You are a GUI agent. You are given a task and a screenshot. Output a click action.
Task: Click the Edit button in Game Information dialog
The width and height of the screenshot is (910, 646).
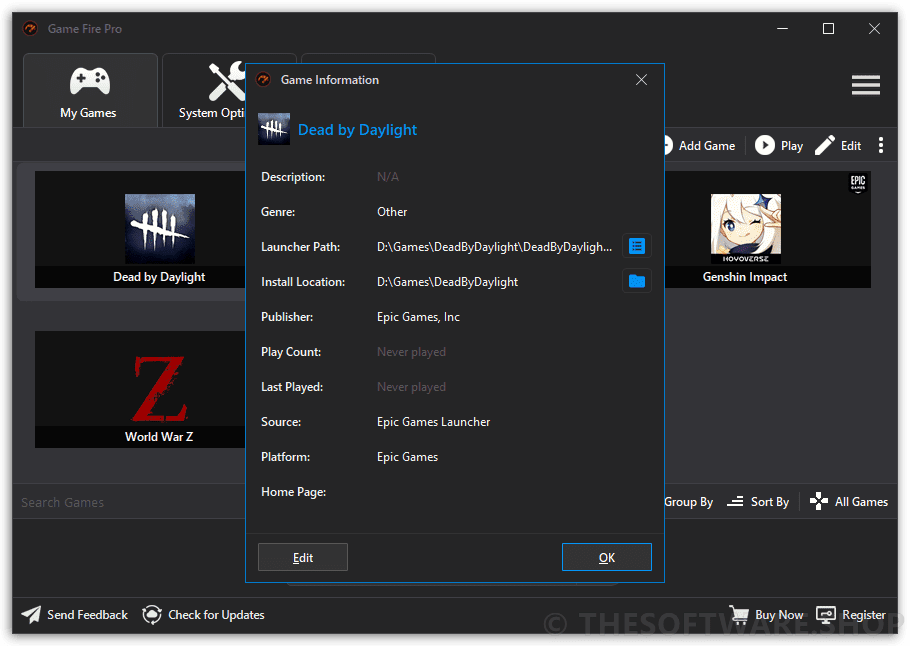coord(303,557)
